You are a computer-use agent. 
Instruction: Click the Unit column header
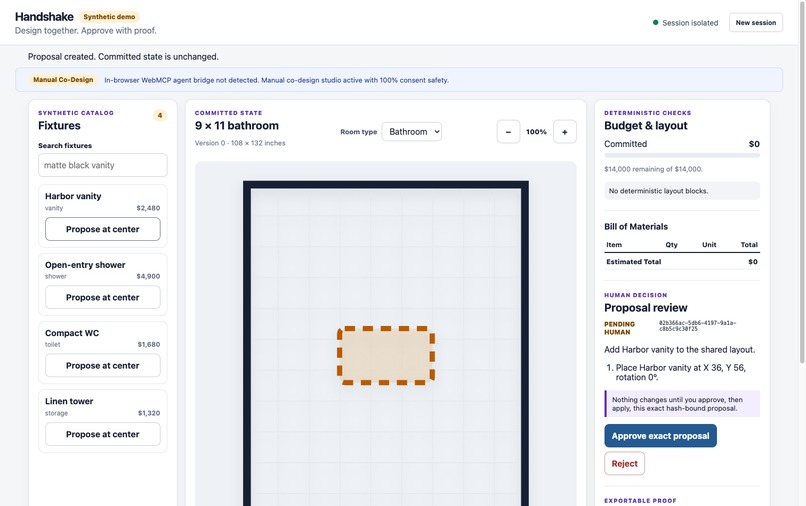pyautogui.click(x=709, y=245)
